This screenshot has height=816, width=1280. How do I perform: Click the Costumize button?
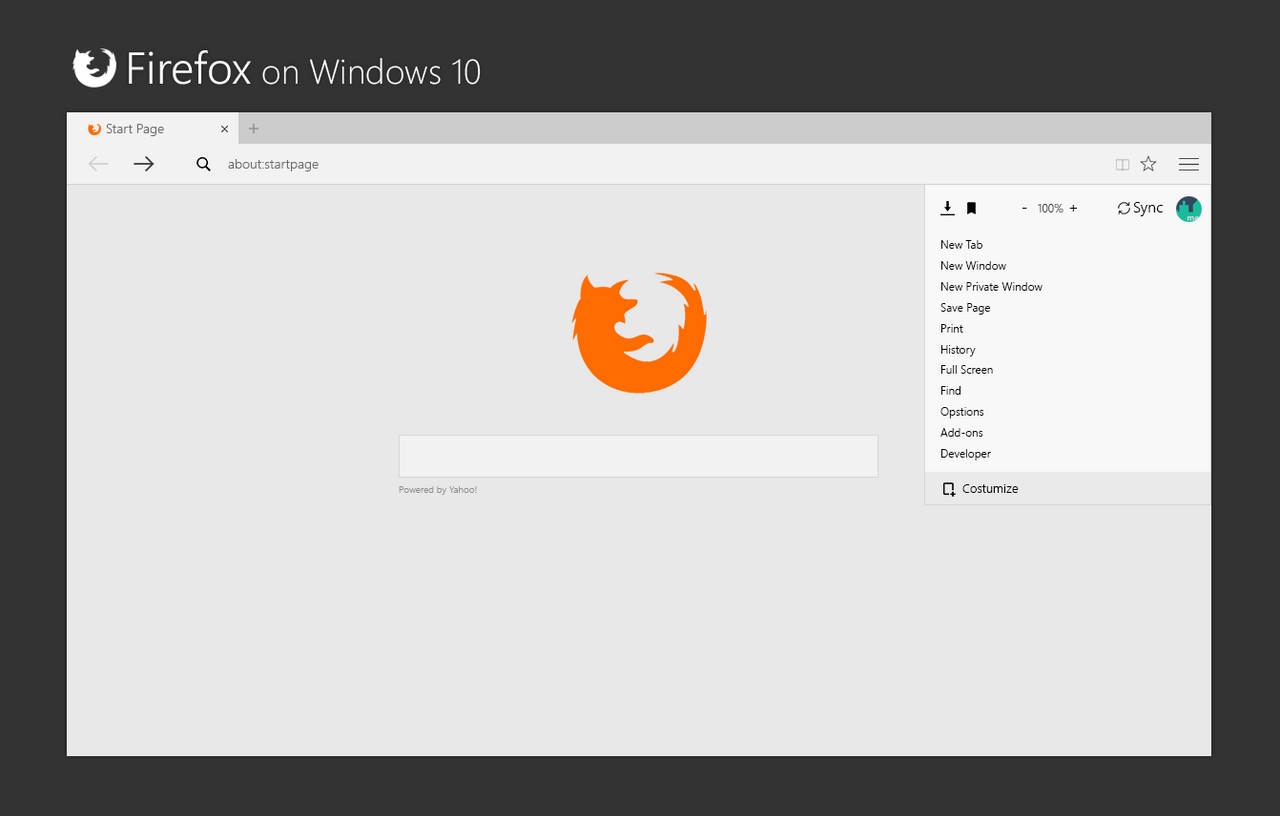pyautogui.click(x=1068, y=489)
